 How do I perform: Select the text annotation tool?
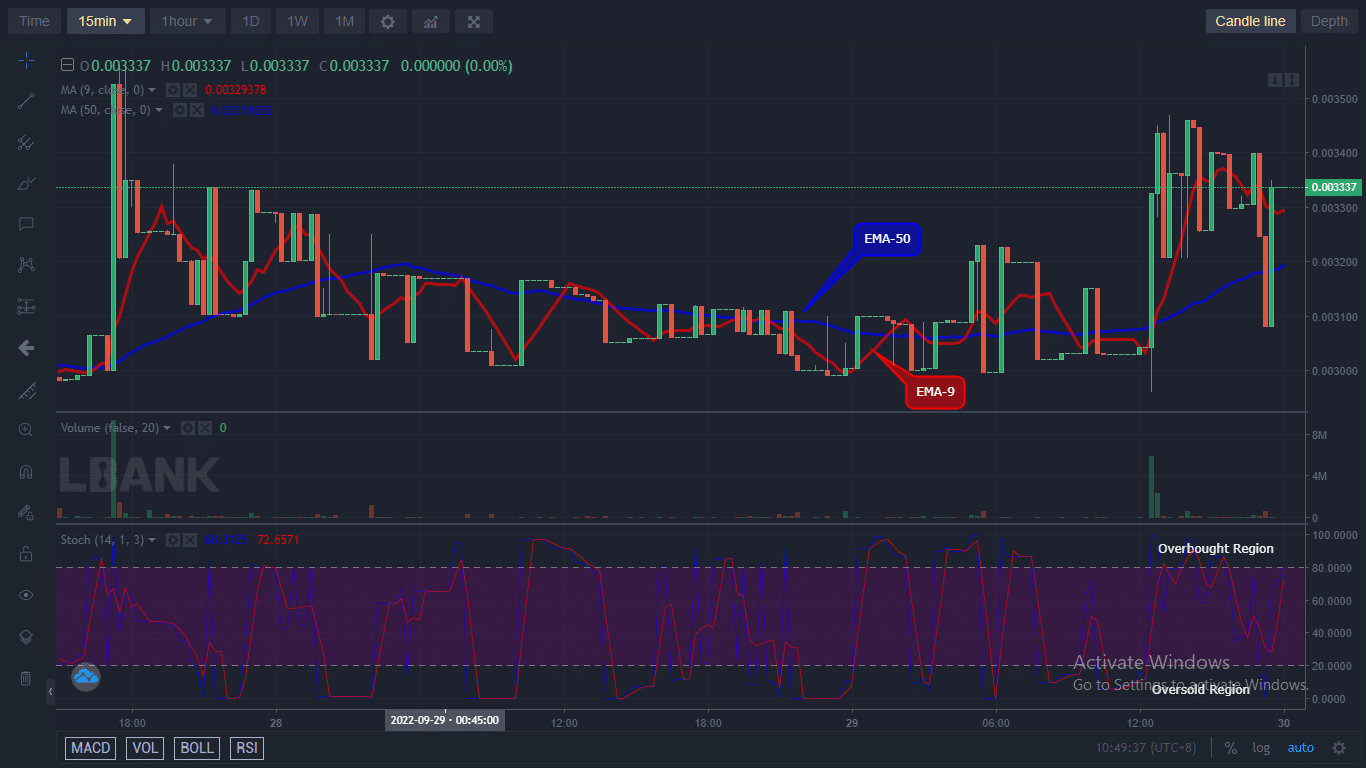[x=26, y=224]
